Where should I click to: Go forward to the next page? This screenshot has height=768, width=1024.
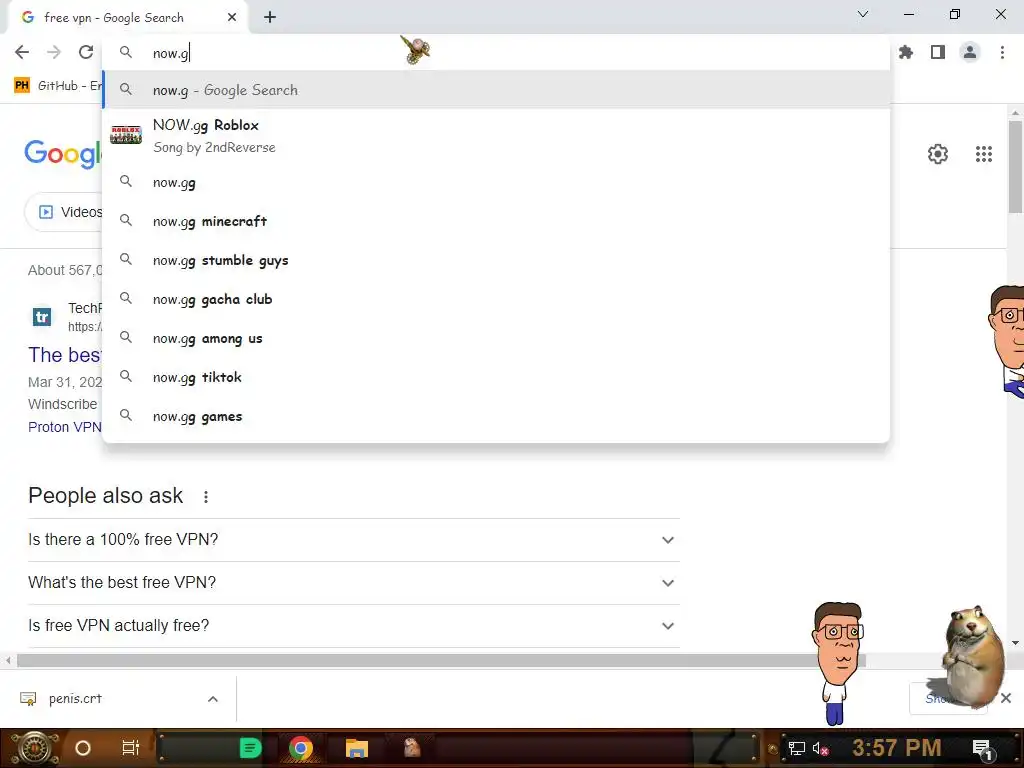pyautogui.click(x=54, y=52)
